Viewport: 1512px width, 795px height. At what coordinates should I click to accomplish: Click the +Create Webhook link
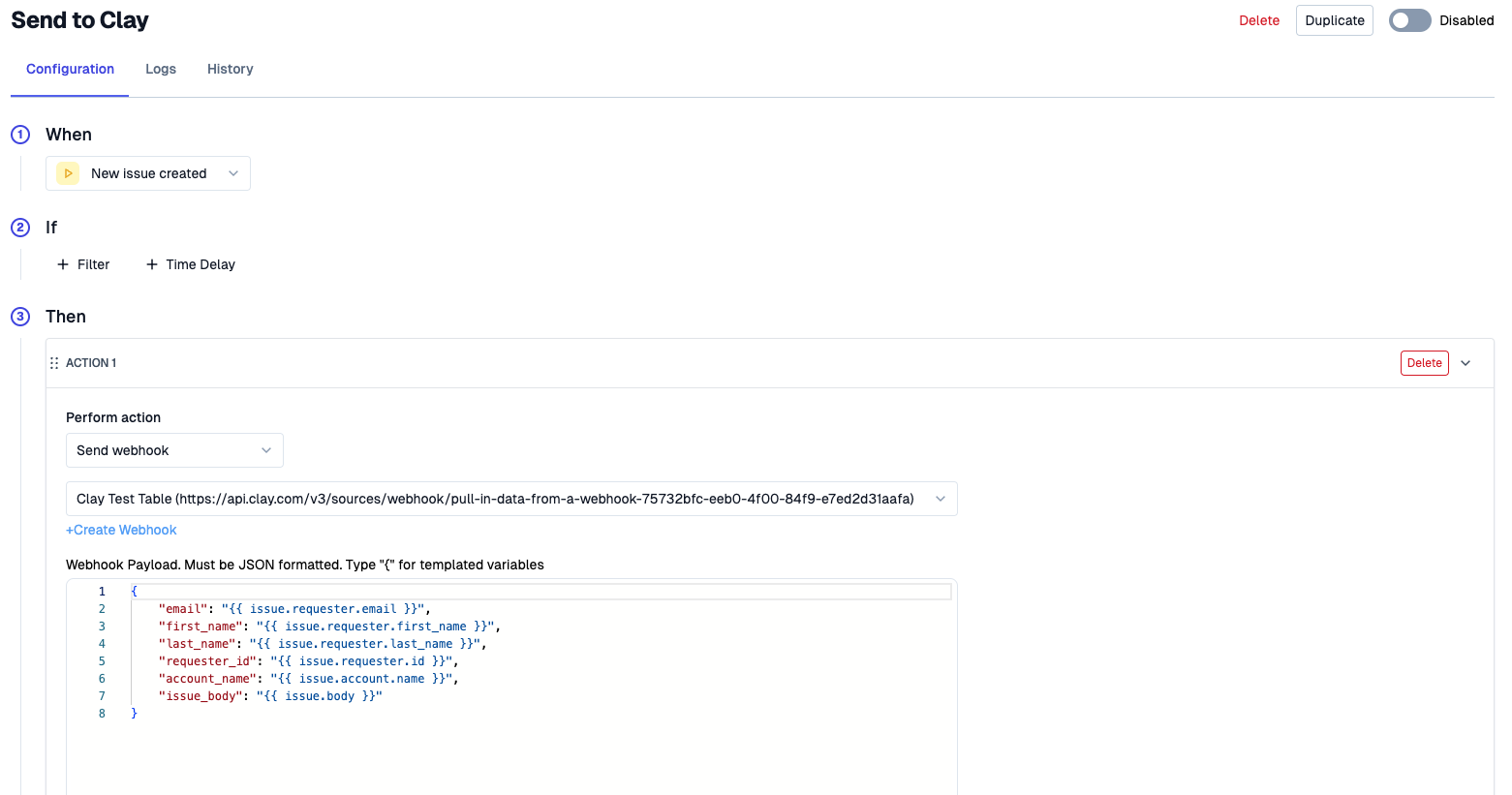coord(121,530)
